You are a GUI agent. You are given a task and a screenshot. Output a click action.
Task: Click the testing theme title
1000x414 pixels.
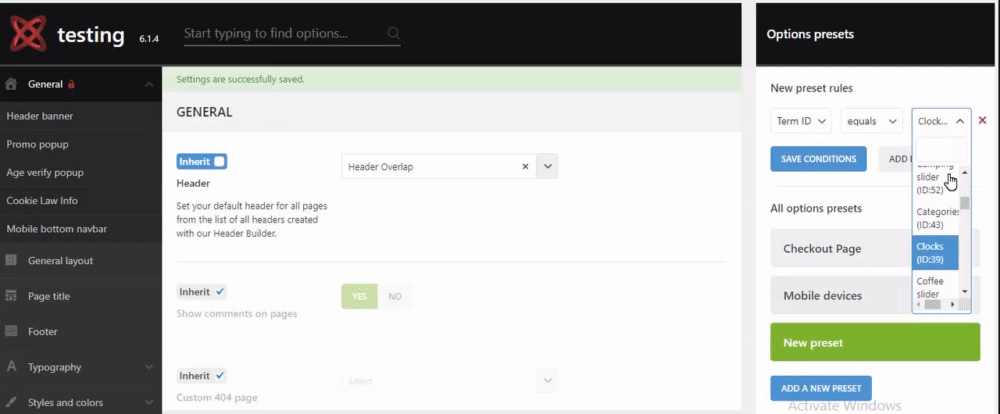91,34
